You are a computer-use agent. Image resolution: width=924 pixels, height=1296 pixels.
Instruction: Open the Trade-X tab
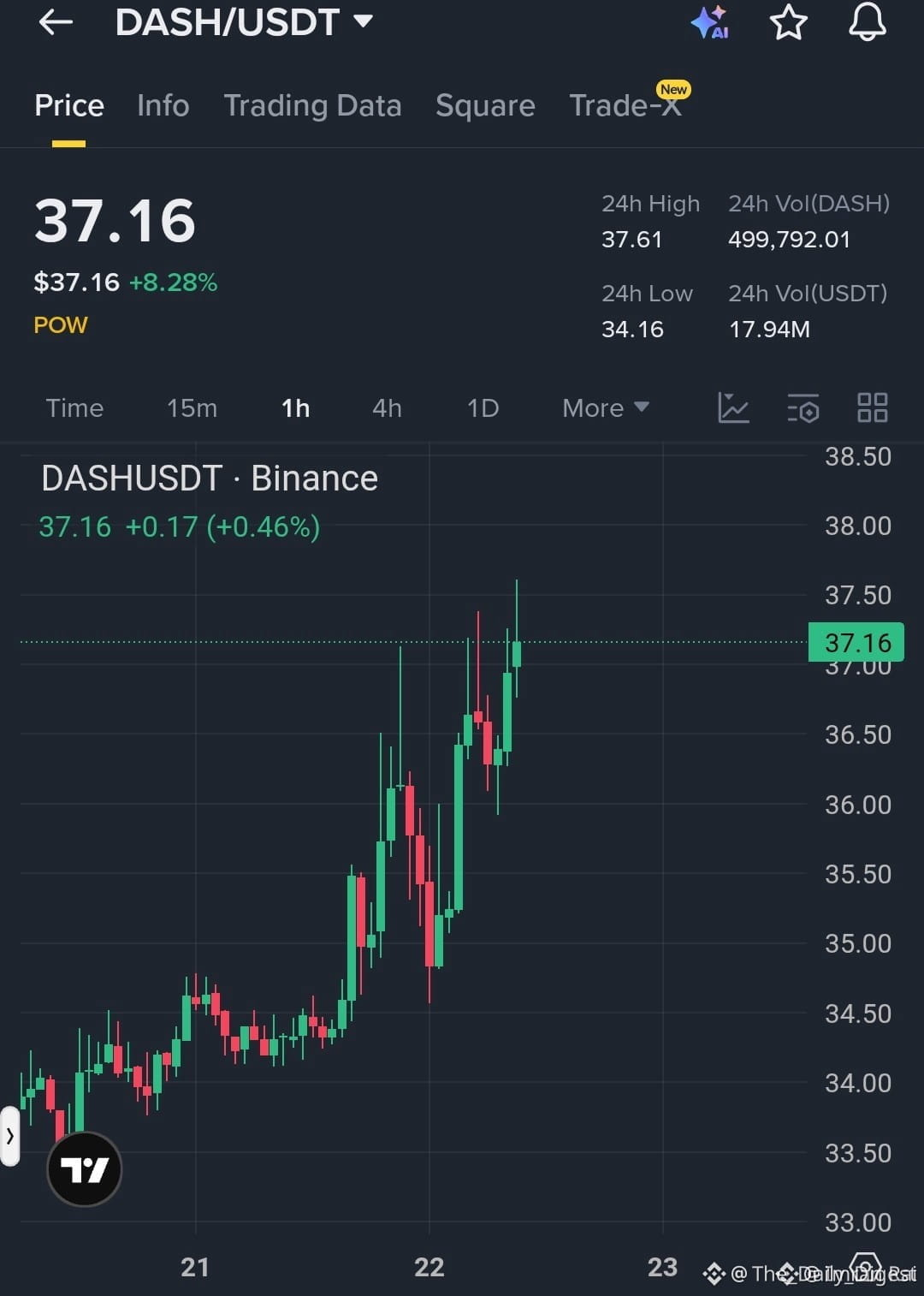[x=626, y=105]
